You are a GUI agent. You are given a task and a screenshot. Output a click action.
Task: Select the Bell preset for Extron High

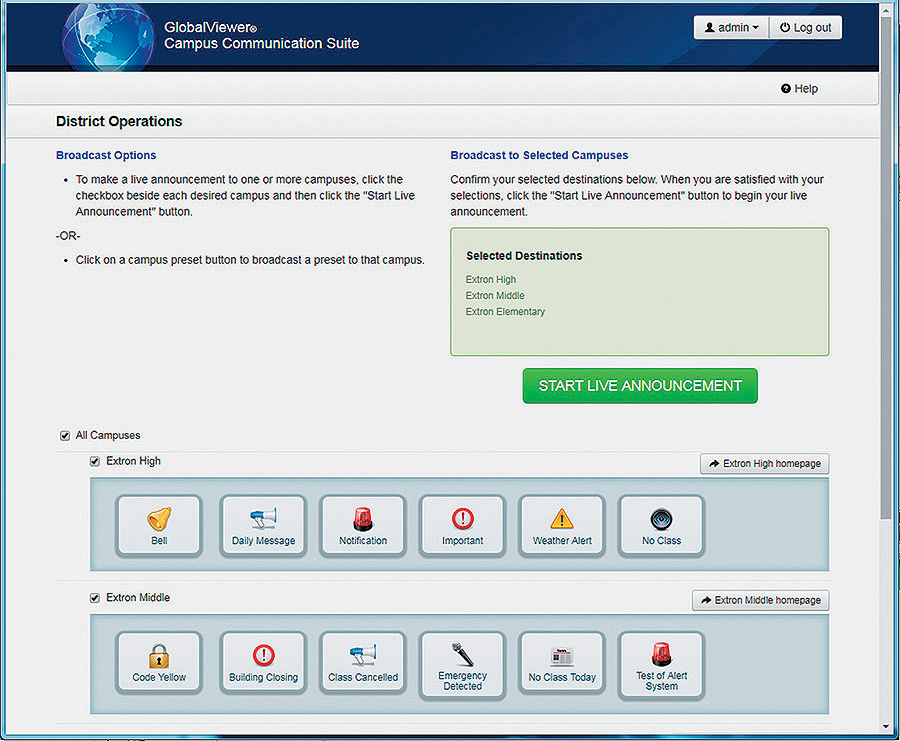pyautogui.click(x=159, y=524)
